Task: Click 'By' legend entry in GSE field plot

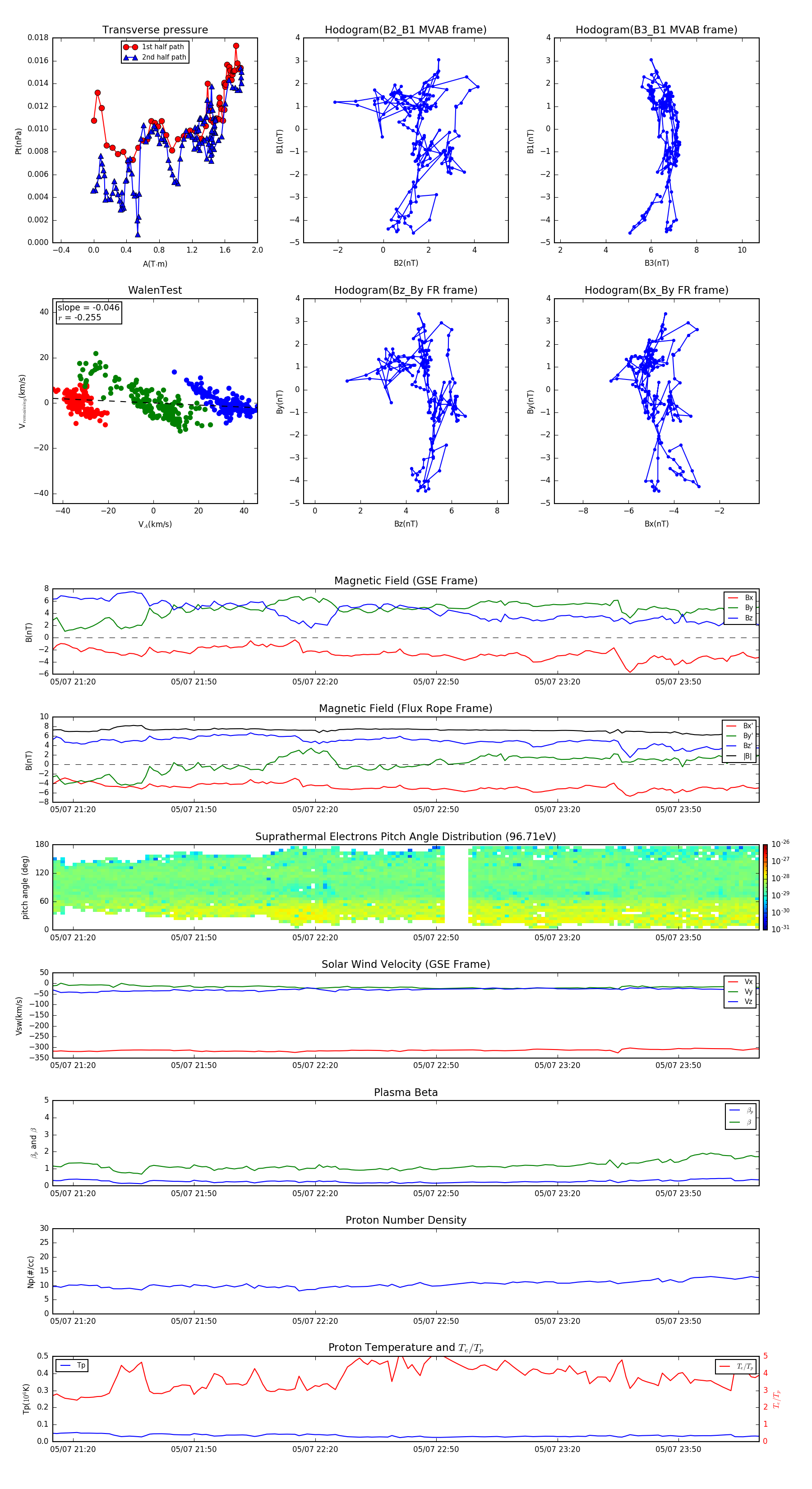Action: 741,608
